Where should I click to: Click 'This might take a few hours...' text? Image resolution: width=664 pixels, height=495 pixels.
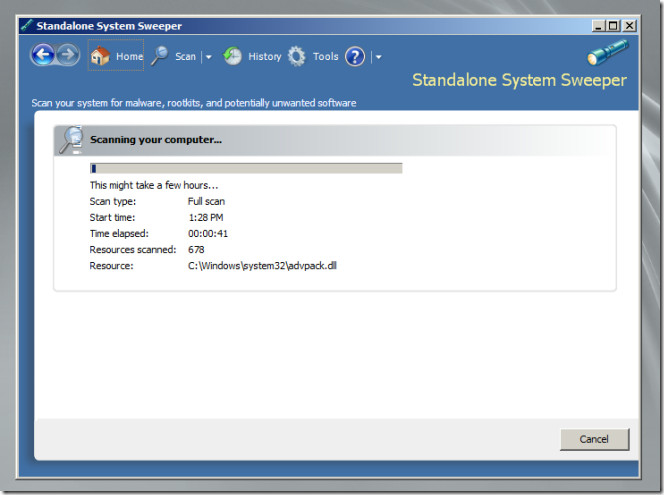click(x=154, y=185)
